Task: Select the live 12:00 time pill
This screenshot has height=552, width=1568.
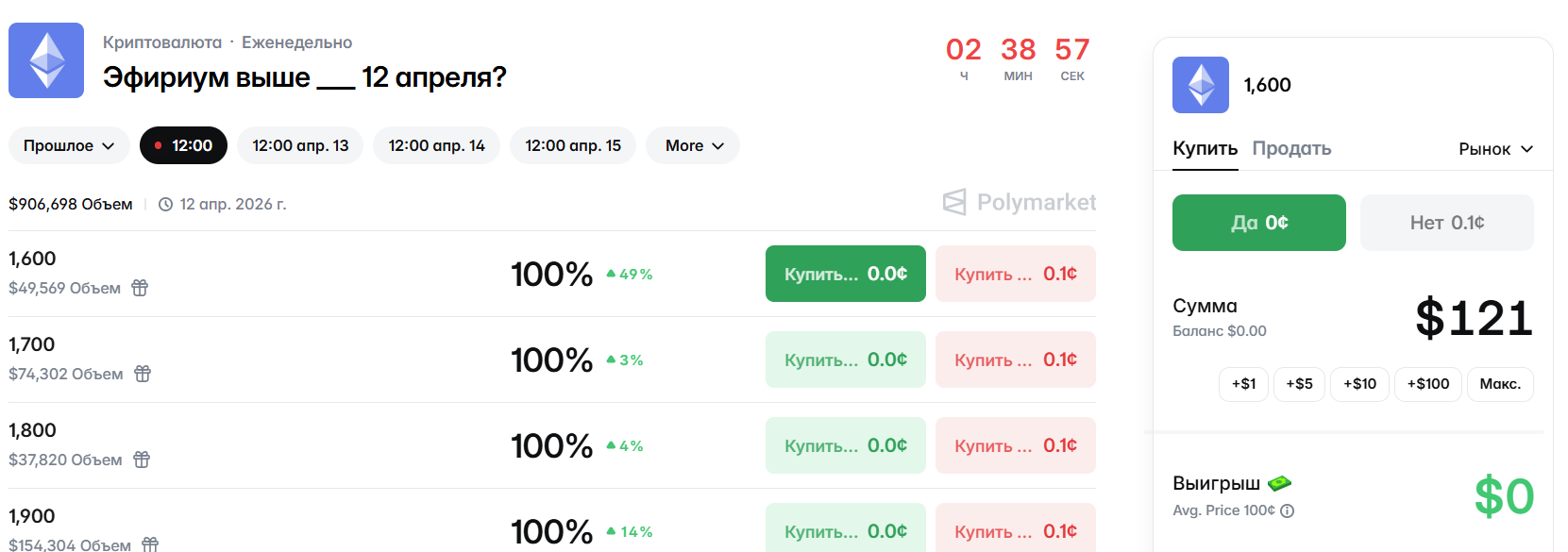Action: coord(183,145)
